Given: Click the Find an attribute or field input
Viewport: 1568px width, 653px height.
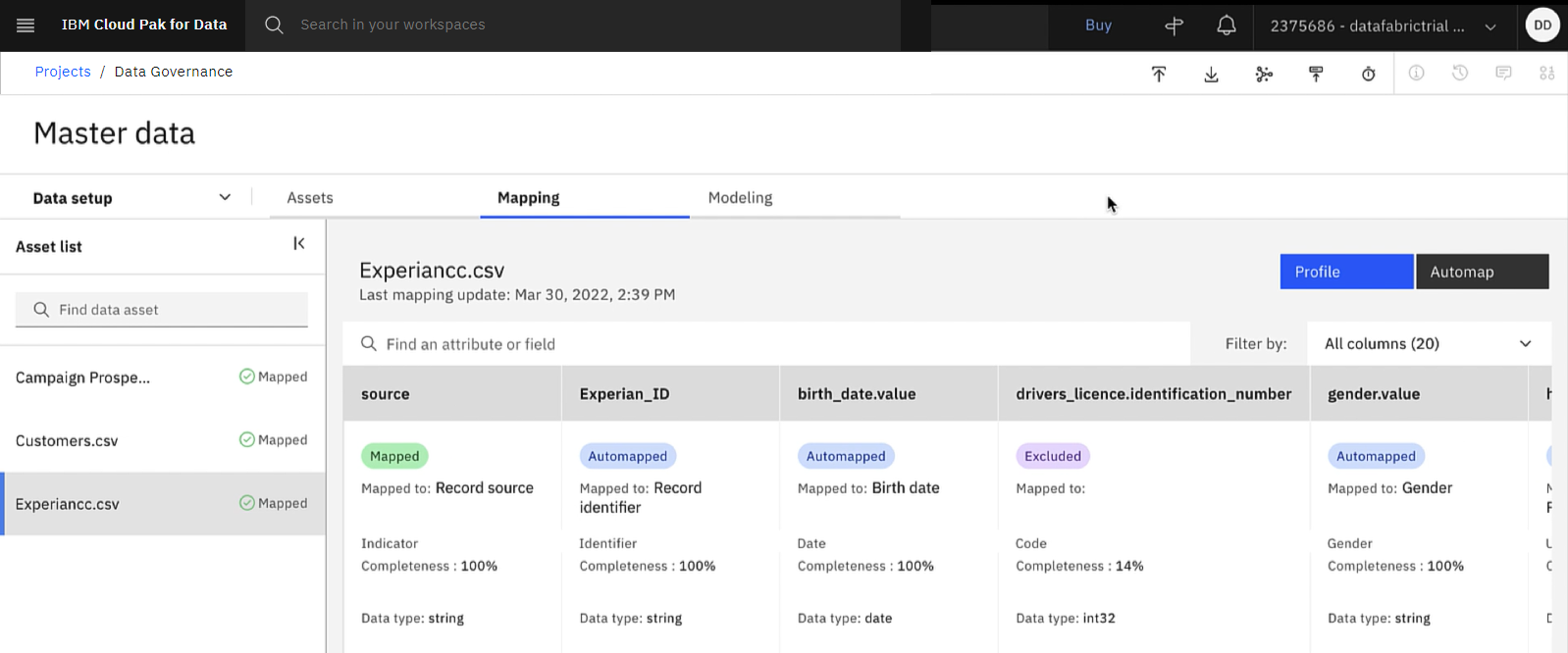Looking at the screenshot, I should point(766,344).
